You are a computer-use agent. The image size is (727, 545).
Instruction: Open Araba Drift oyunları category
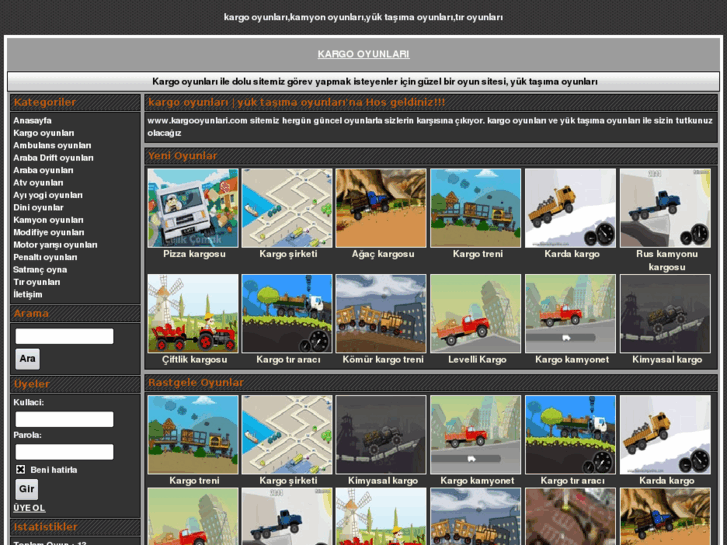[x=53, y=158]
